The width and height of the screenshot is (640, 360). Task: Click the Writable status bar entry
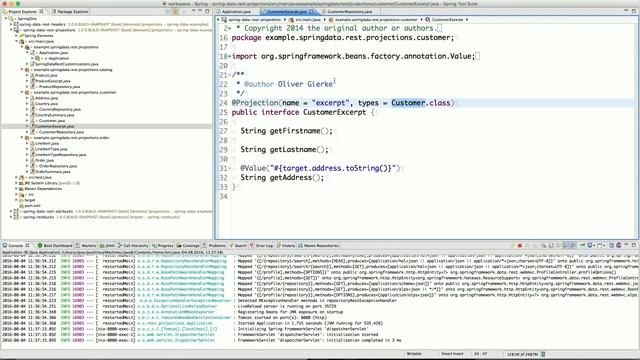tap(414, 354)
